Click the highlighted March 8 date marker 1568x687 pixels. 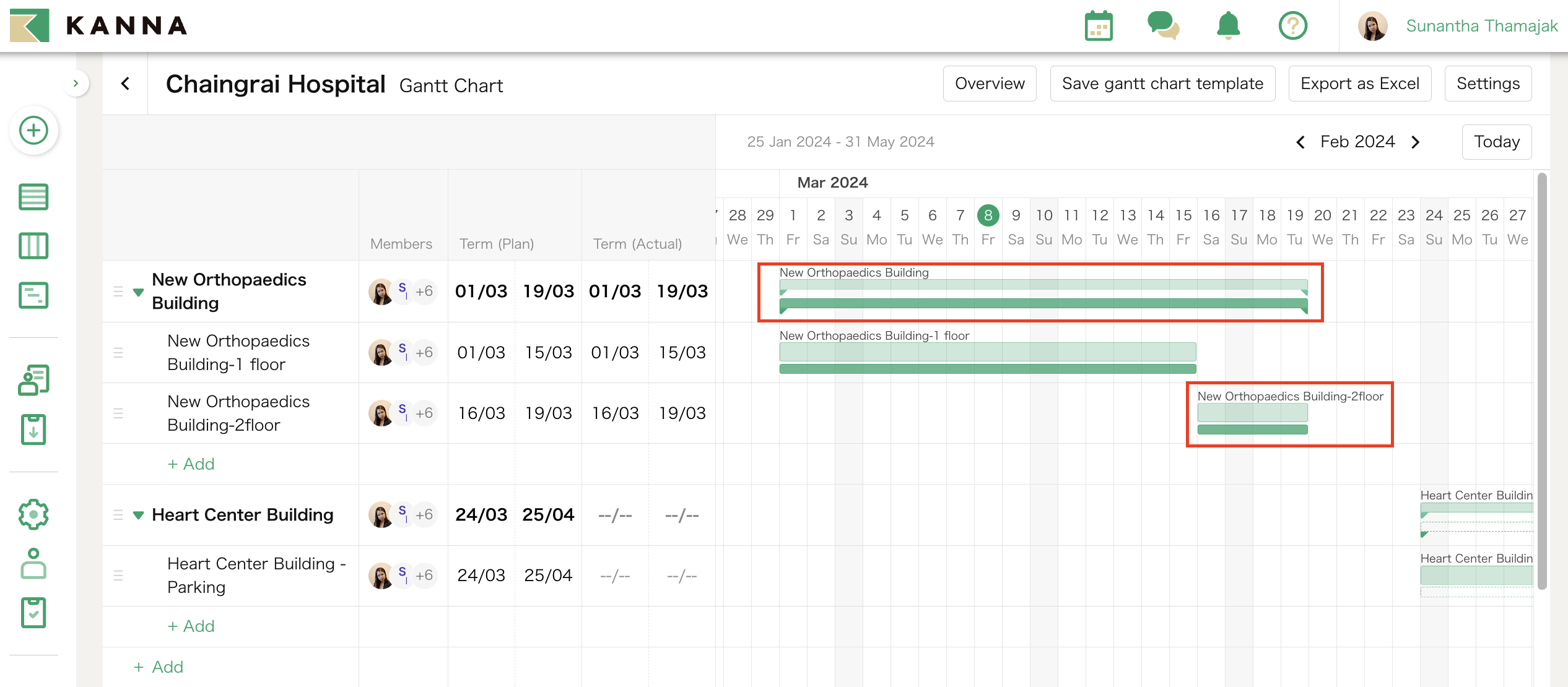(988, 215)
